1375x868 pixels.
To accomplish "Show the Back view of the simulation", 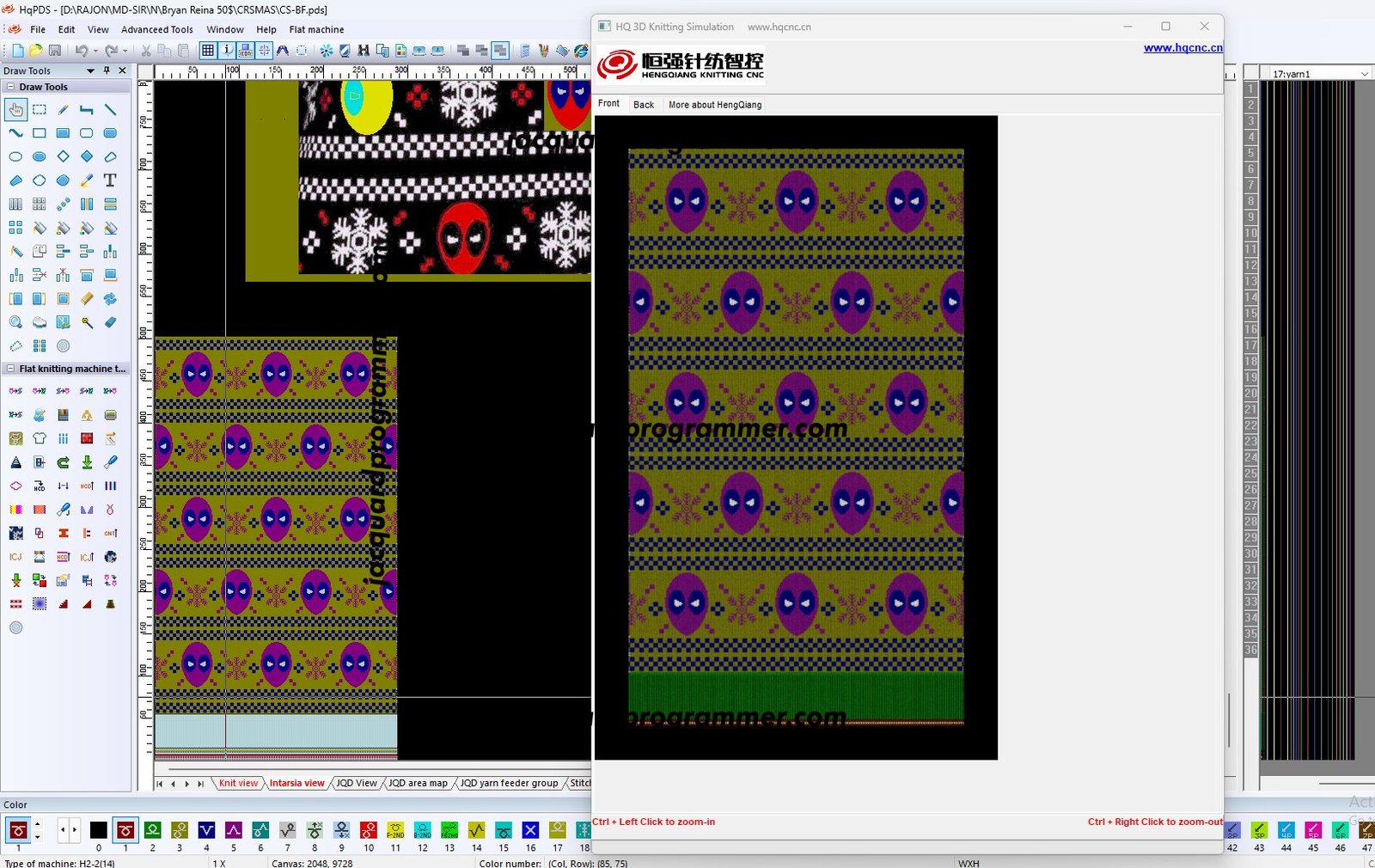I will tap(643, 105).
